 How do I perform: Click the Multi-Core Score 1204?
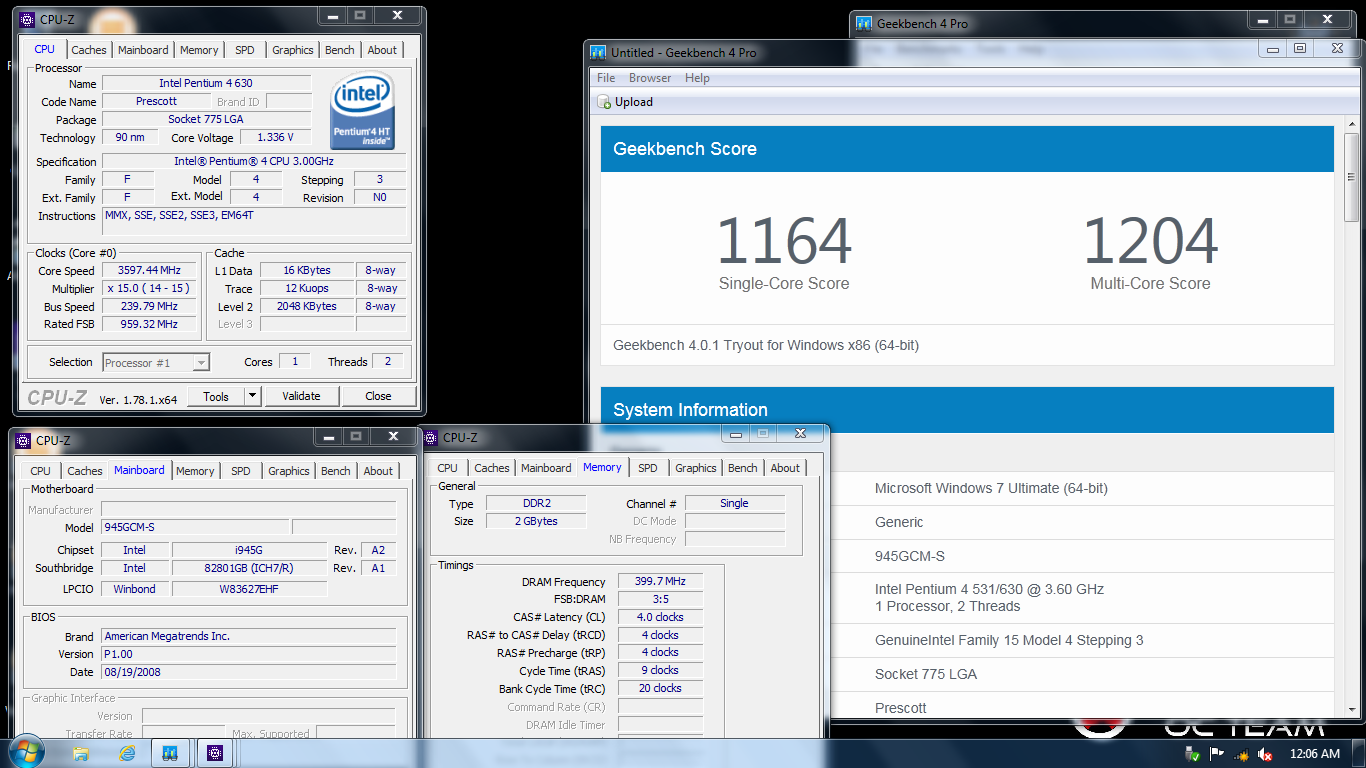coord(1150,241)
